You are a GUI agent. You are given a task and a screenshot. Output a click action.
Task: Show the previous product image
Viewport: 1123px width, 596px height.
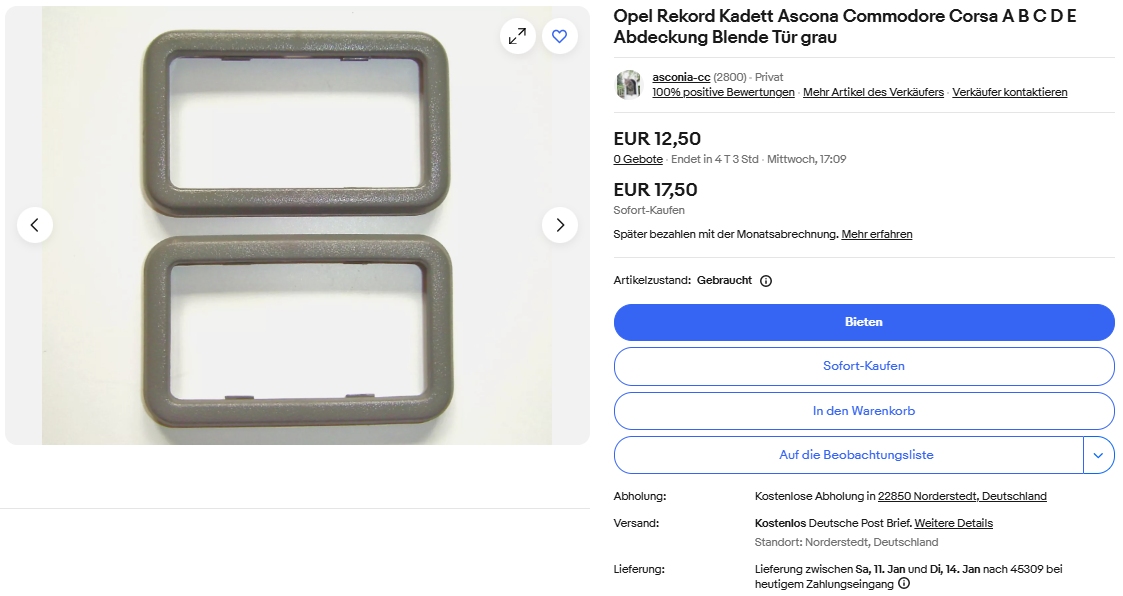[35, 225]
